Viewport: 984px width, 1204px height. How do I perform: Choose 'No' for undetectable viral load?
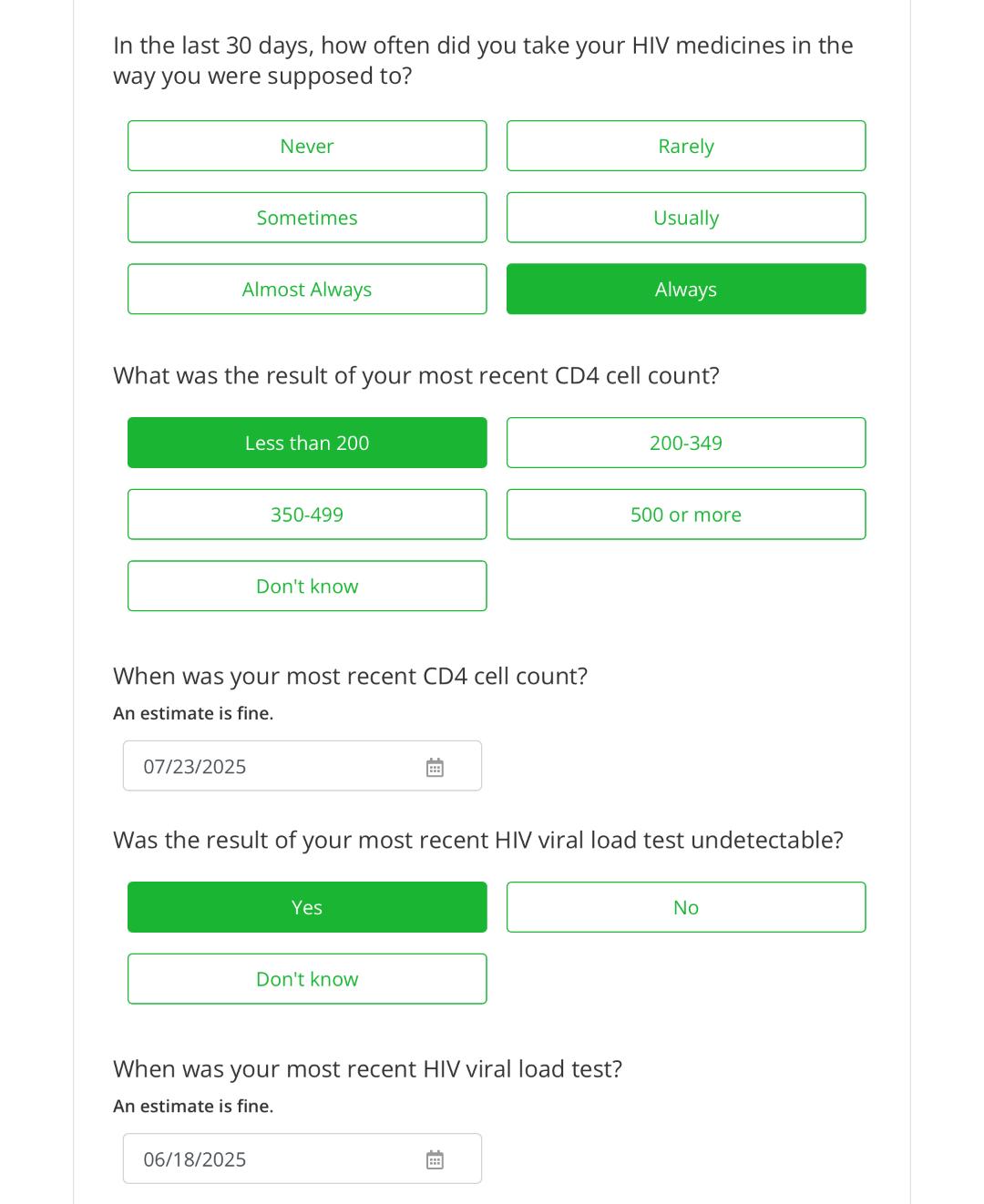[686, 907]
